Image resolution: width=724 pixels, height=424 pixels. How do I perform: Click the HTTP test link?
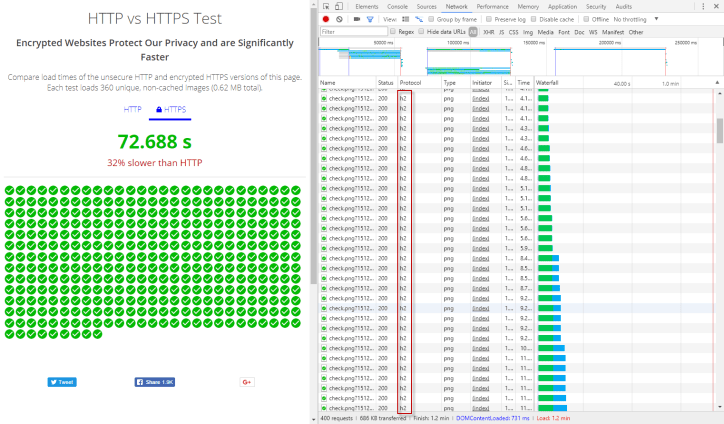[x=133, y=109]
